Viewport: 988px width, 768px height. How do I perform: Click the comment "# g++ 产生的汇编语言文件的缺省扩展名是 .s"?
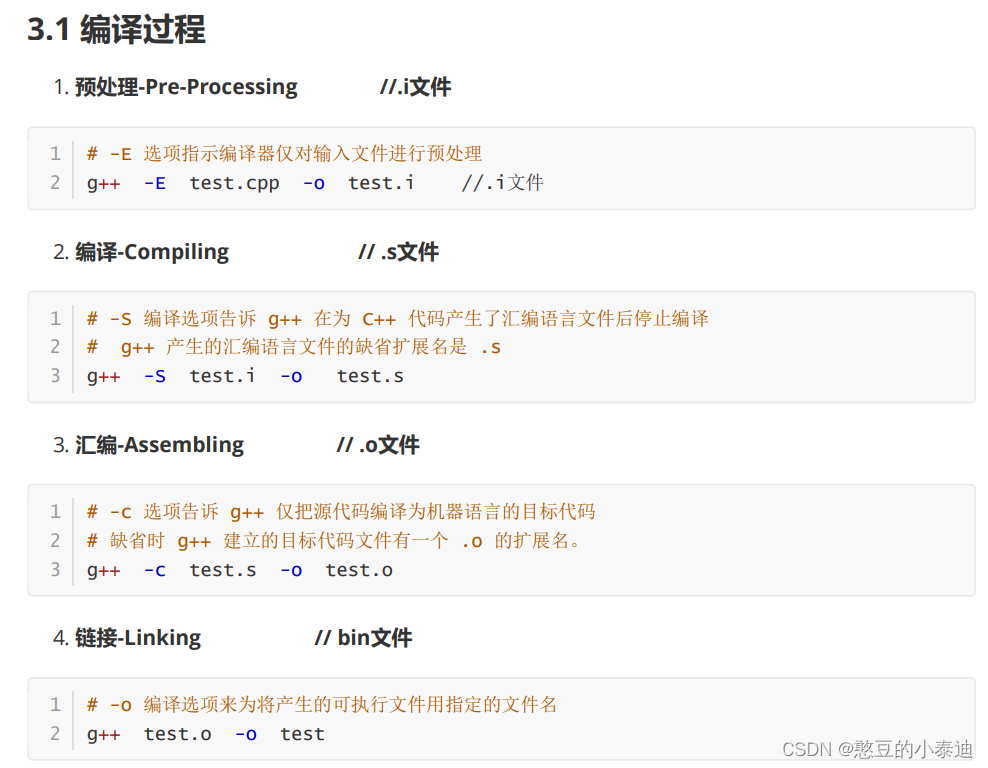click(x=294, y=347)
